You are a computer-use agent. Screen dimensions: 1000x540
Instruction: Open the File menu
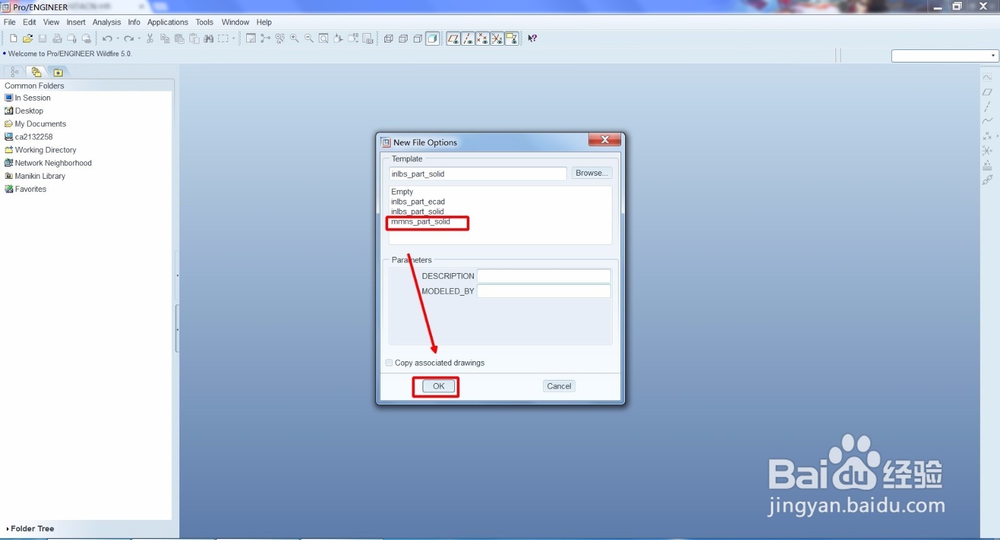(x=10, y=22)
